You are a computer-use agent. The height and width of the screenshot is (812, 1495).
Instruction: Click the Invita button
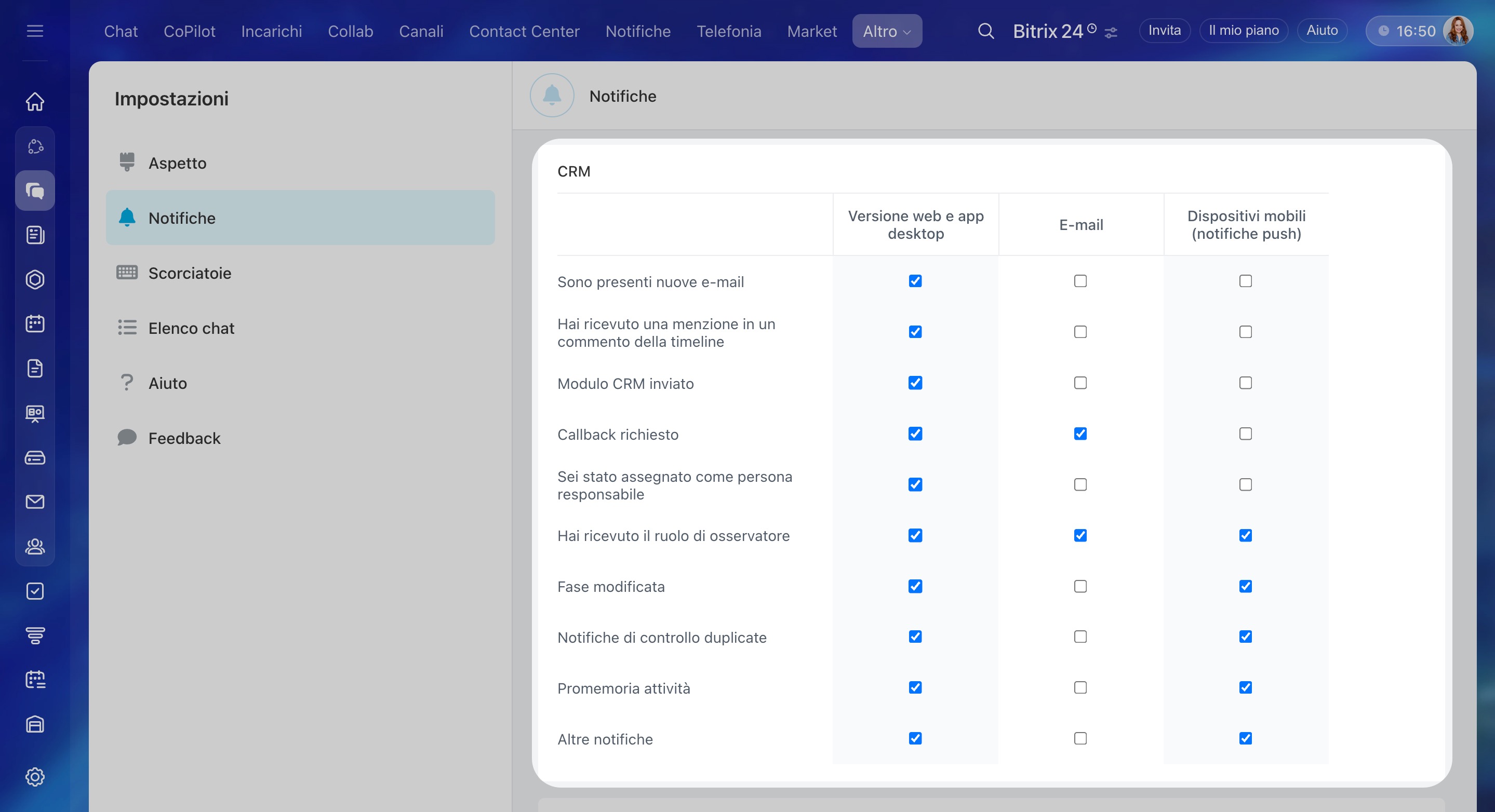1164,30
